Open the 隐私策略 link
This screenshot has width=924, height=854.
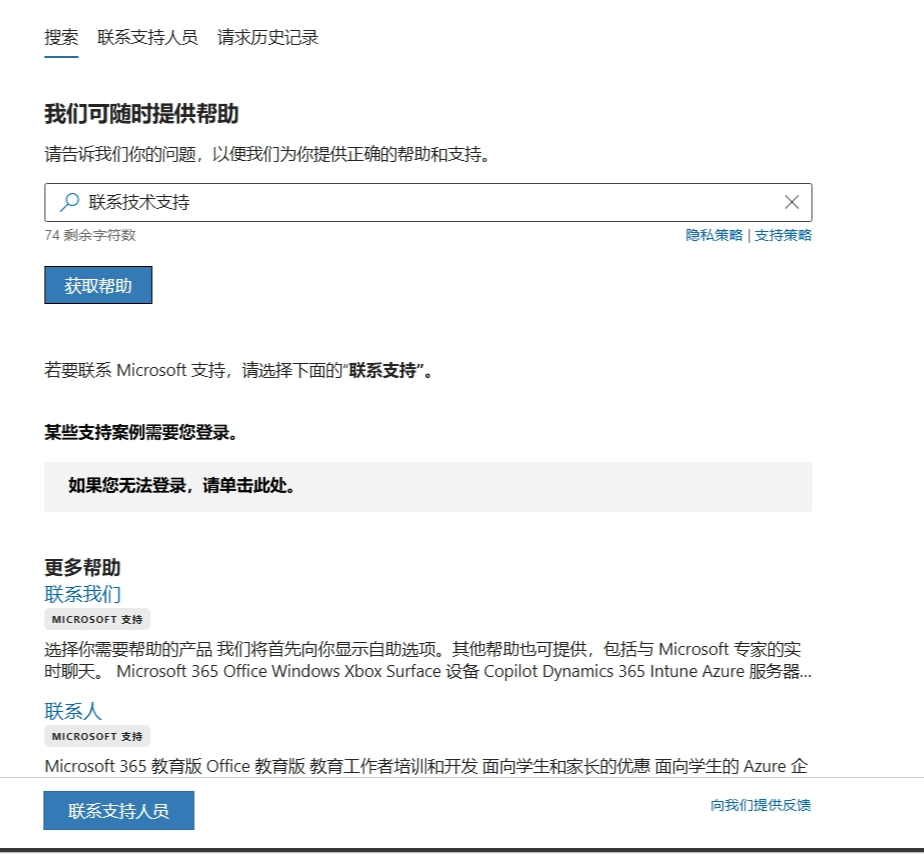(714, 235)
